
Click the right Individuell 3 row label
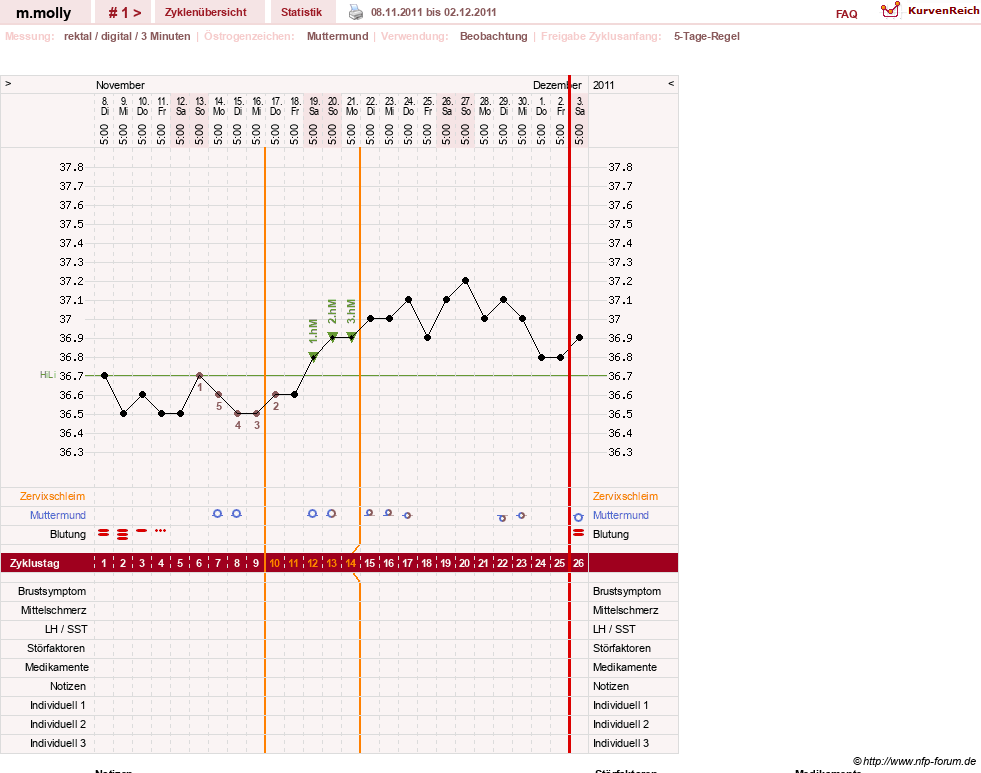tap(621, 744)
